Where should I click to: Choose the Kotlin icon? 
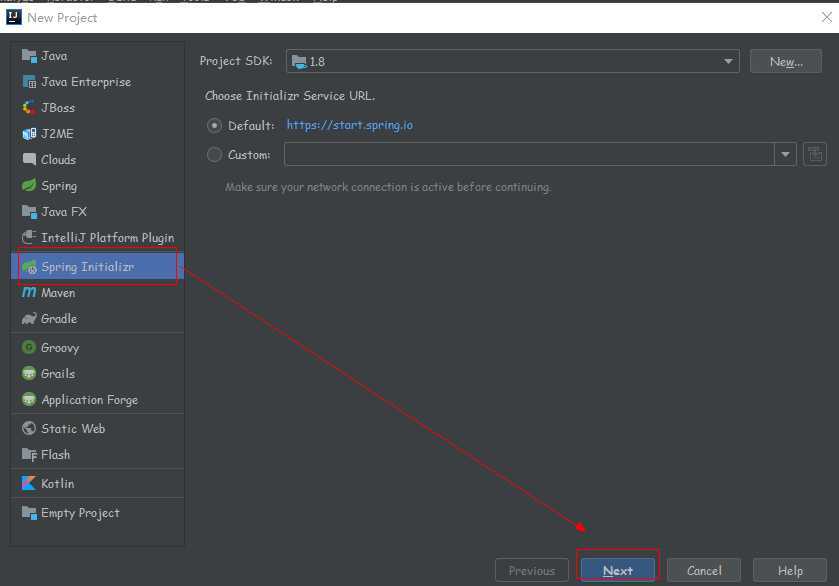[29, 483]
